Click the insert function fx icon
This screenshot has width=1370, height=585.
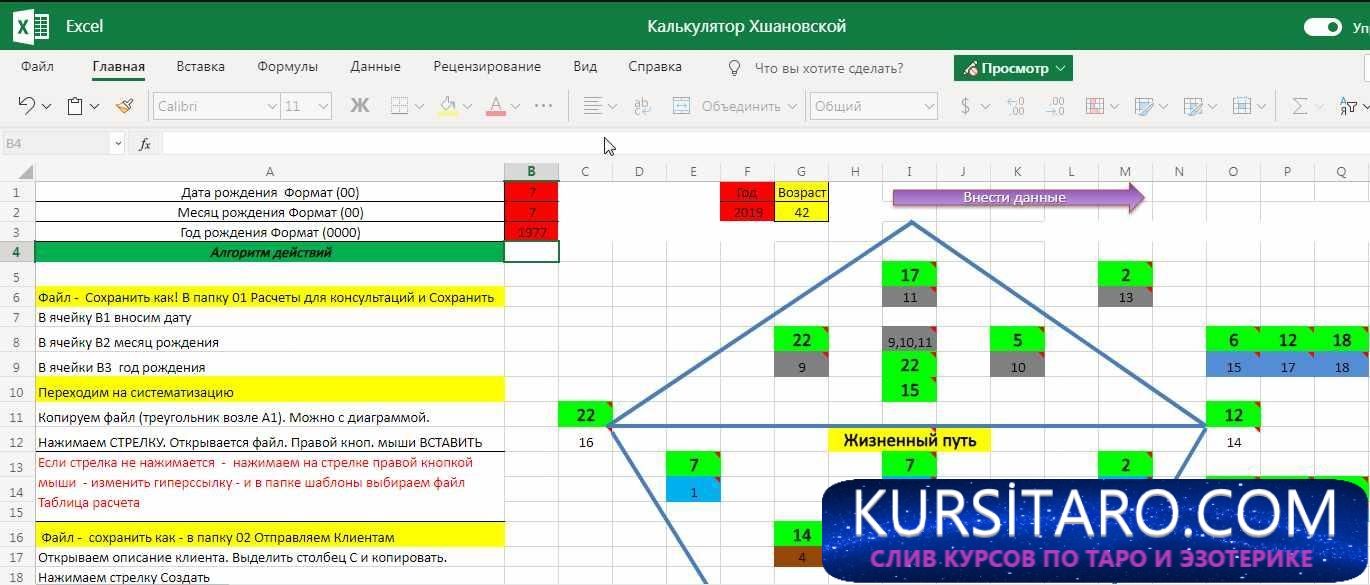(145, 144)
